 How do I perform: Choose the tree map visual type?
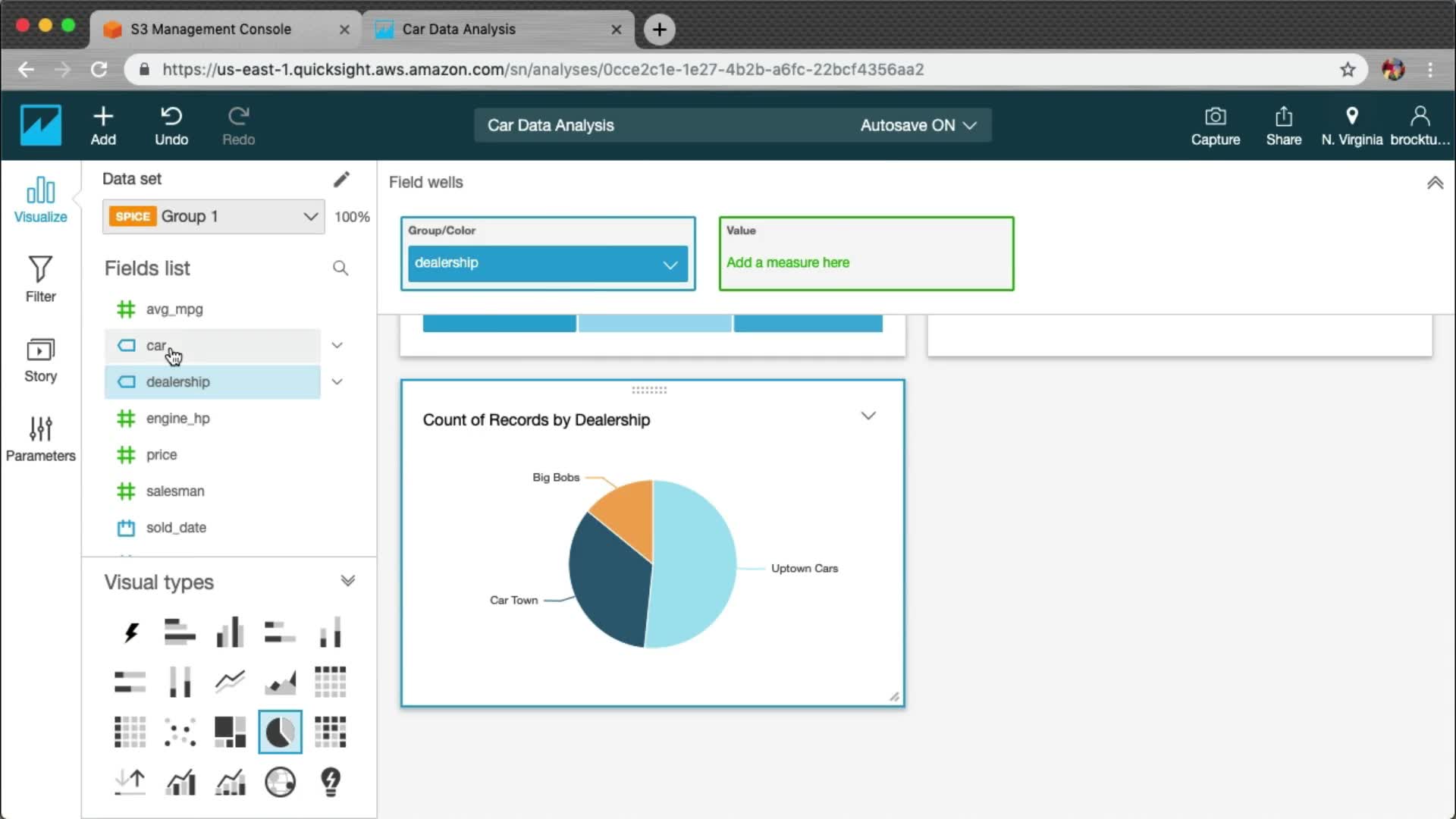(230, 732)
